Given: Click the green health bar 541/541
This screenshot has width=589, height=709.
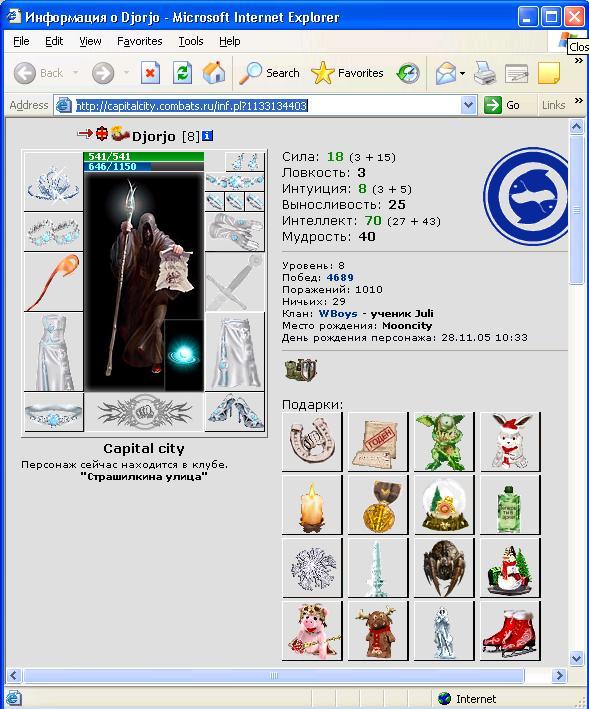Looking at the screenshot, I should point(144,156).
